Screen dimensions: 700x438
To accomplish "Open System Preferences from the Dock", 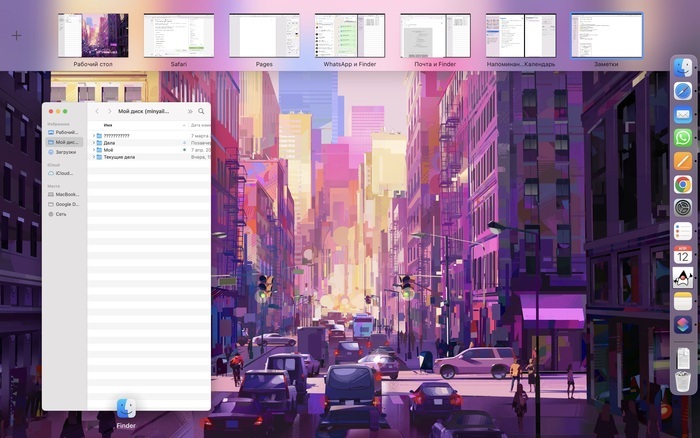I will 683,208.
